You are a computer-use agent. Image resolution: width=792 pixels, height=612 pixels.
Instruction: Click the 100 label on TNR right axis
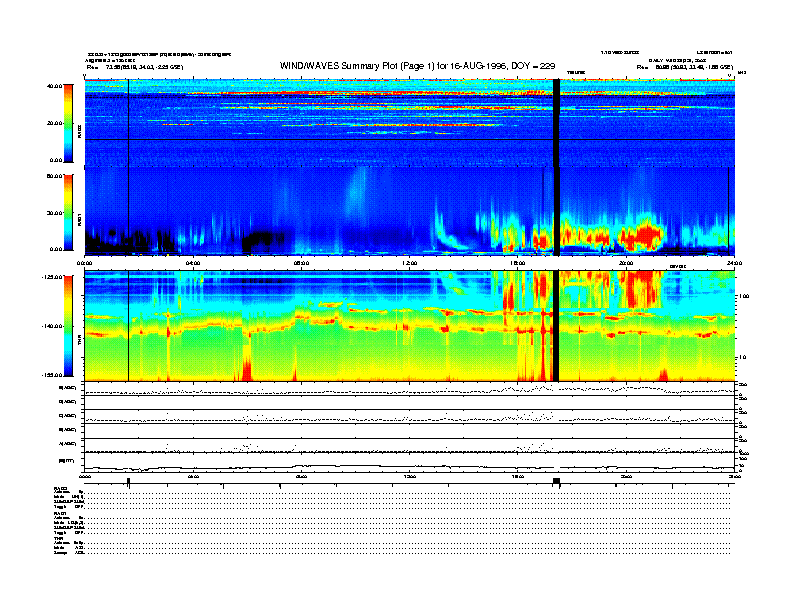coord(744,296)
